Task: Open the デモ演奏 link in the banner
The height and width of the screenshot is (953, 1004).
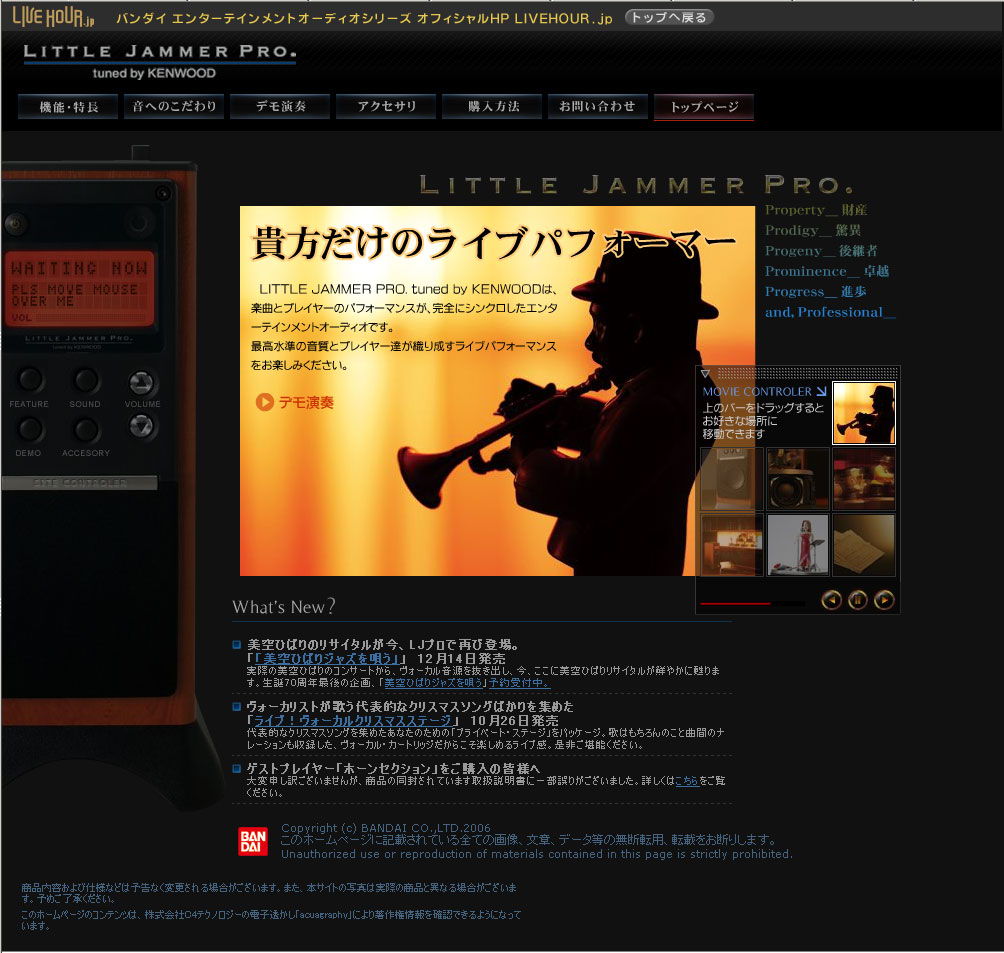Action: 306,403
